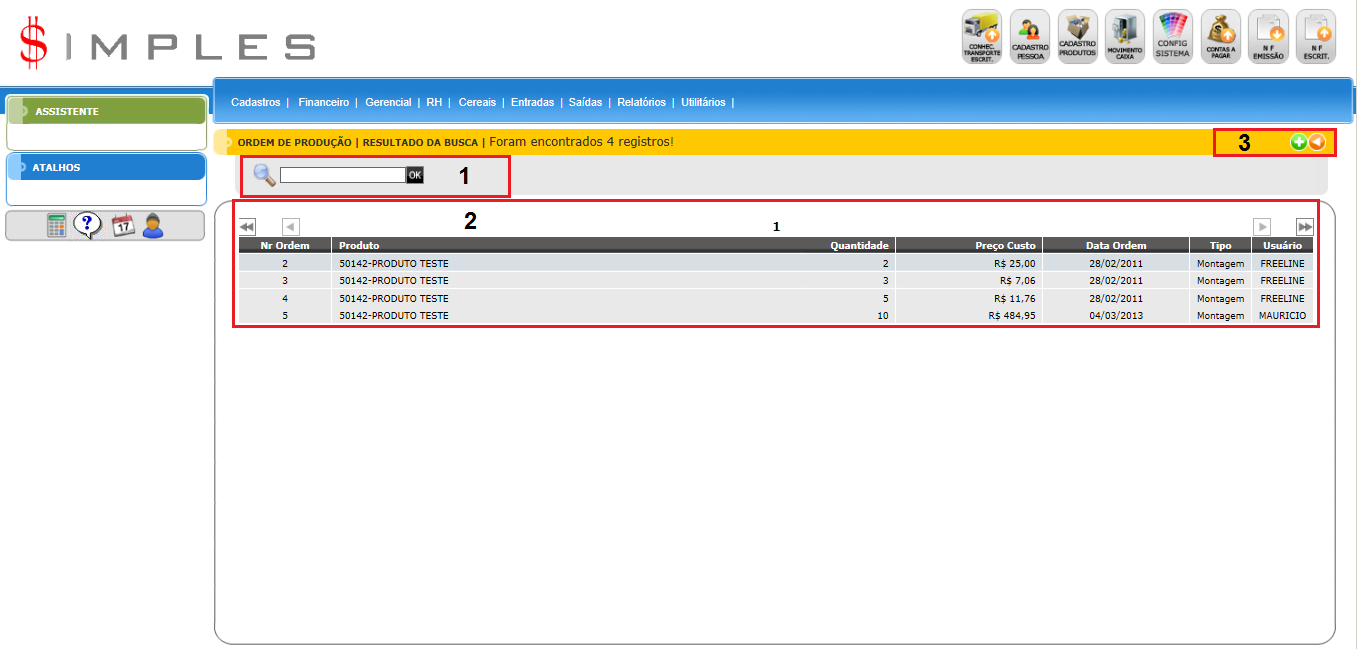
Task: Open Cadastro Pessoa shortcut icon
Action: 1029,37
